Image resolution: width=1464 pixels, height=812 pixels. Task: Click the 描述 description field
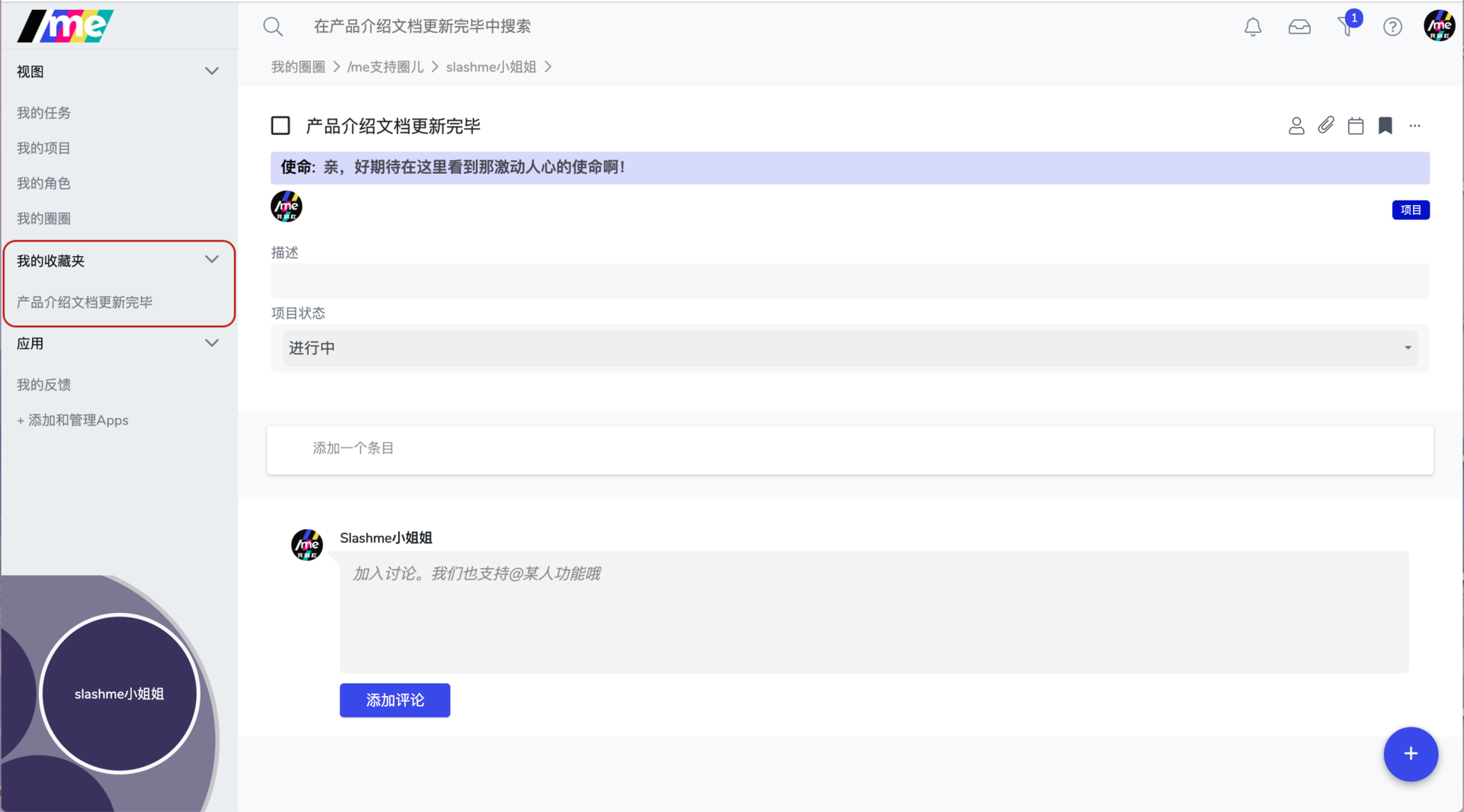coord(850,281)
